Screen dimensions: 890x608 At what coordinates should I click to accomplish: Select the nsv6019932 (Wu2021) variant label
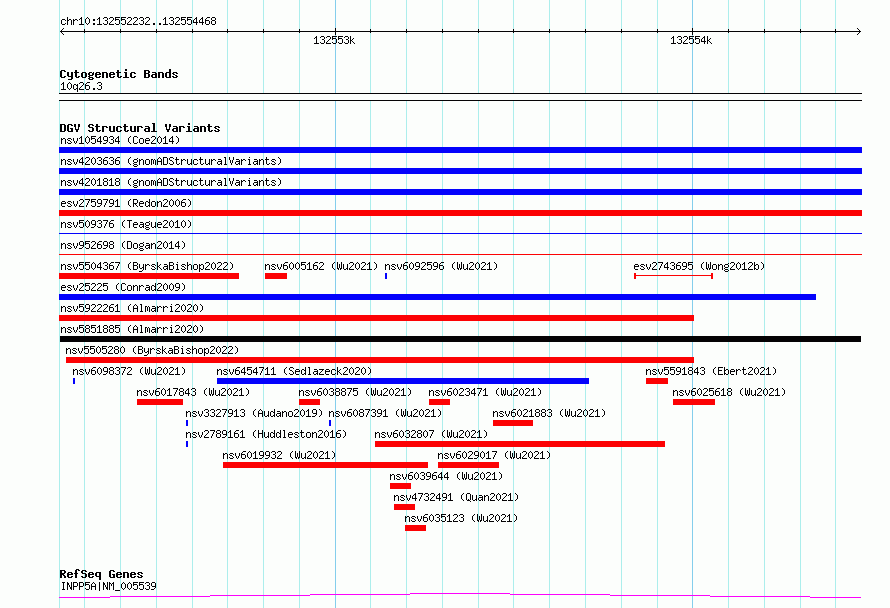(x=279, y=455)
